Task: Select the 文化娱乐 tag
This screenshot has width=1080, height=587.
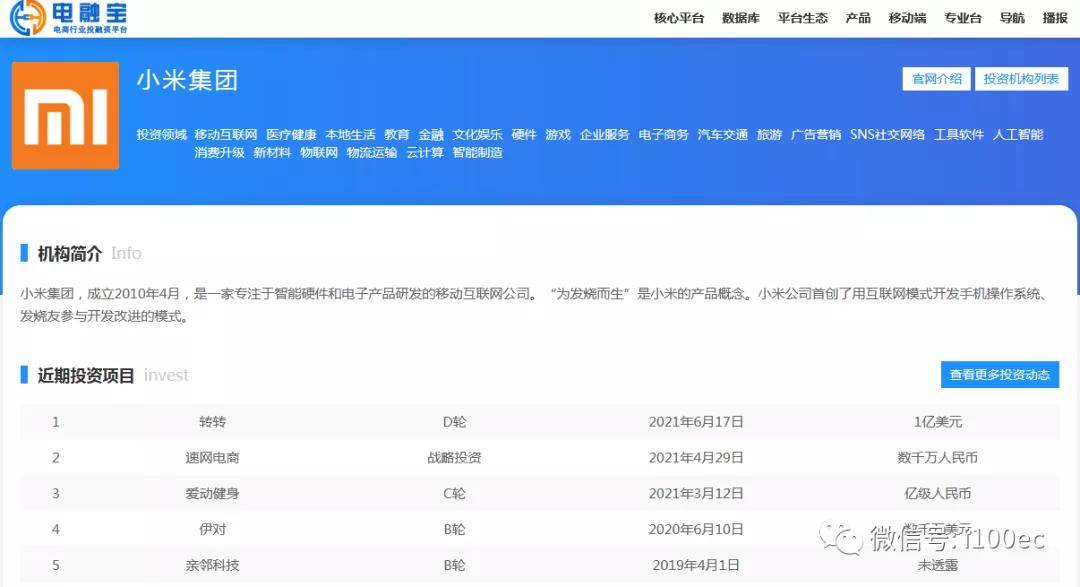Action: click(477, 134)
